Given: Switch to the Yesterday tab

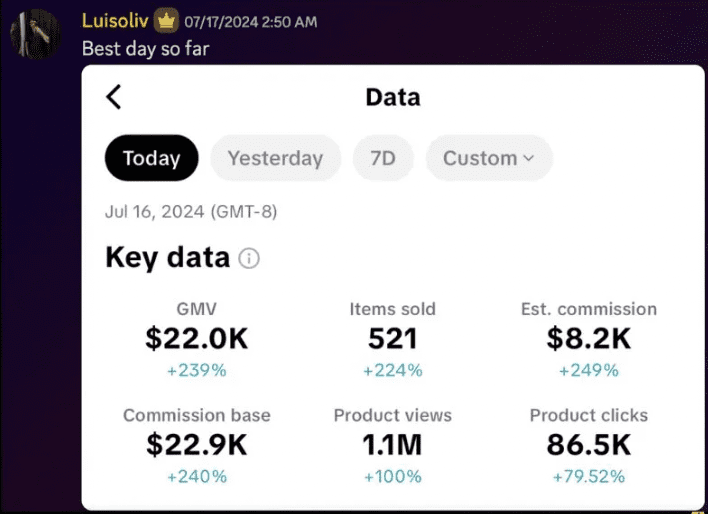Looking at the screenshot, I should point(275,158).
